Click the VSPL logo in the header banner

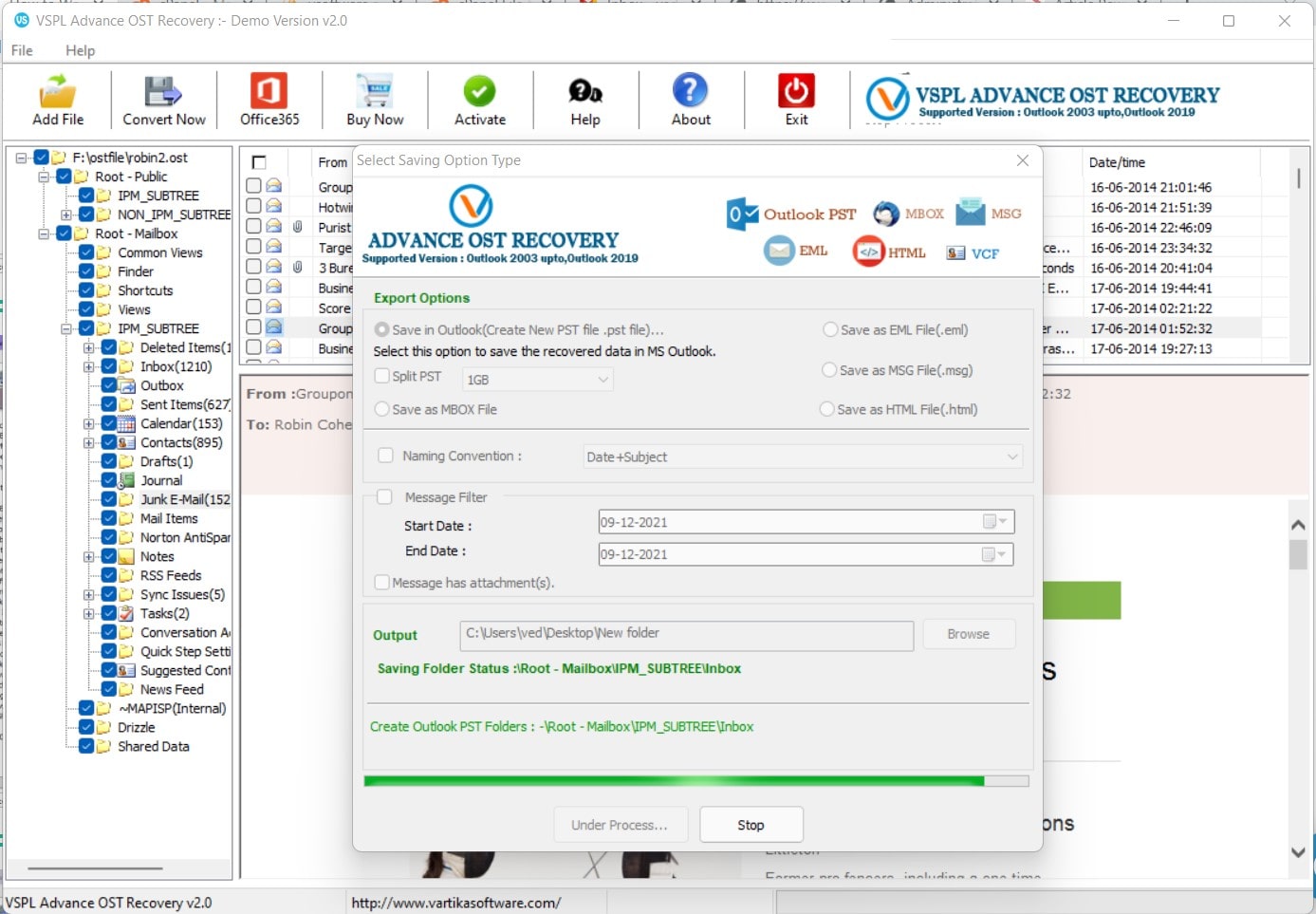pos(888,98)
